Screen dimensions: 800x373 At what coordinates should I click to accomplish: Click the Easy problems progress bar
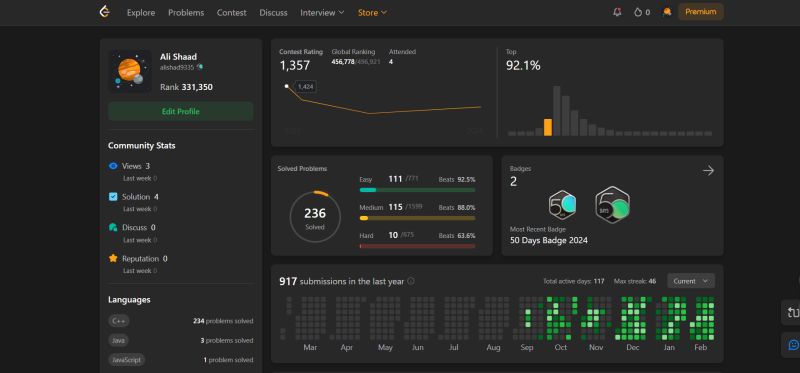[x=417, y=190]
